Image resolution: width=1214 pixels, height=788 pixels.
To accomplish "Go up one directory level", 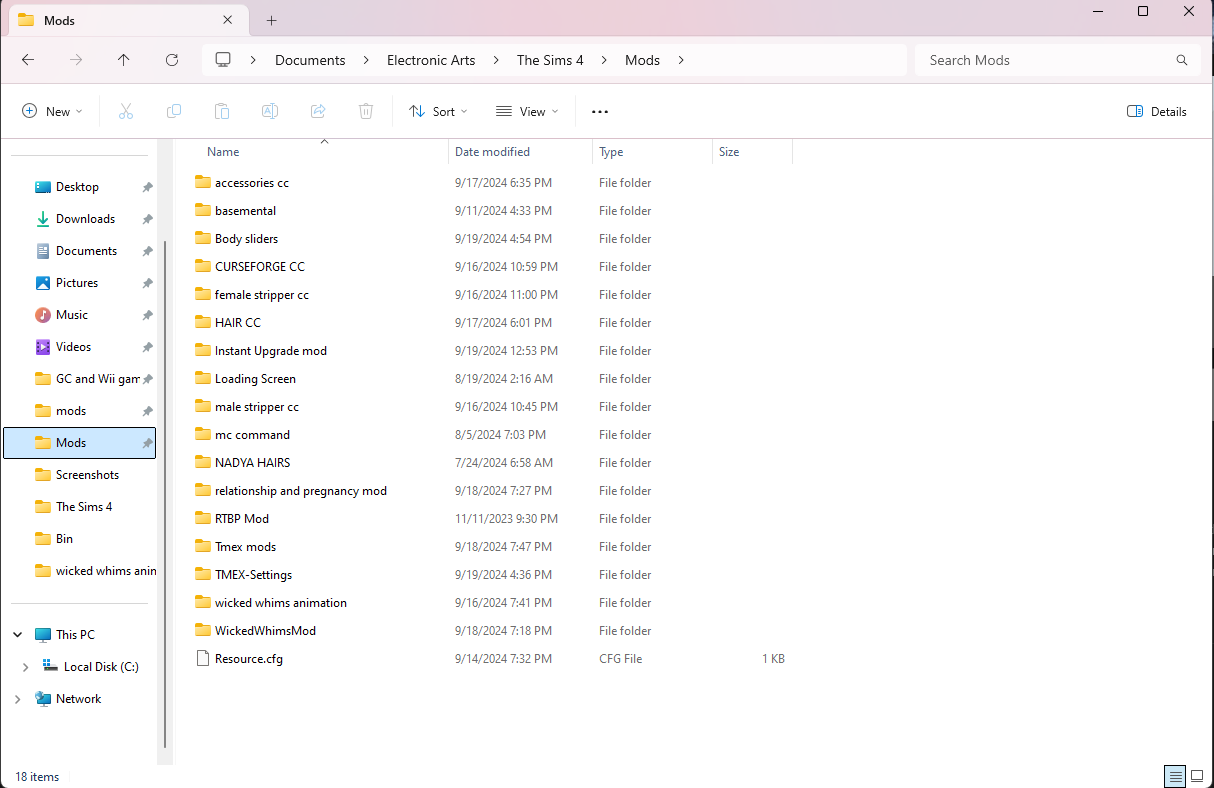I will pos(124,60).
